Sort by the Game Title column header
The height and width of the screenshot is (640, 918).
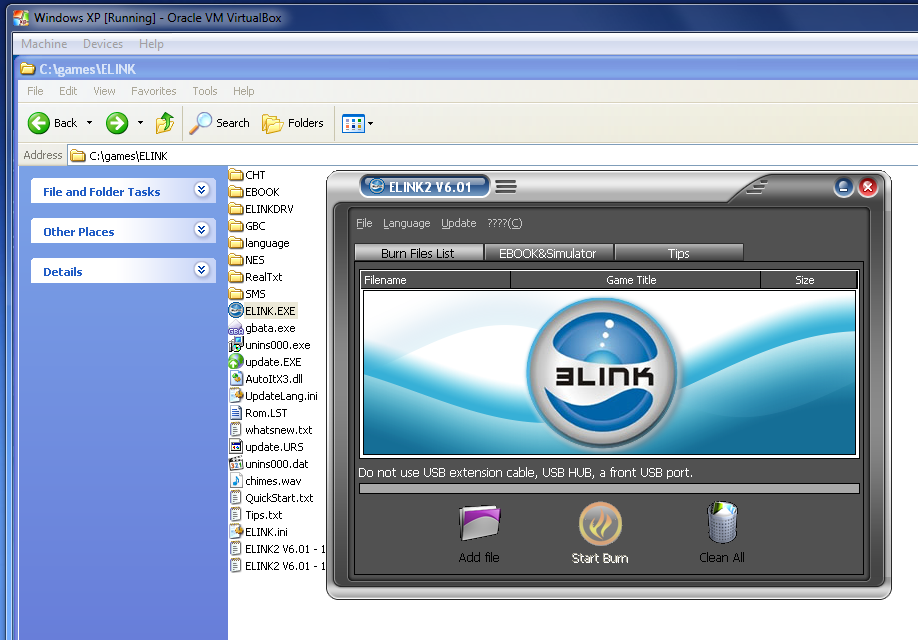[635, 280]
